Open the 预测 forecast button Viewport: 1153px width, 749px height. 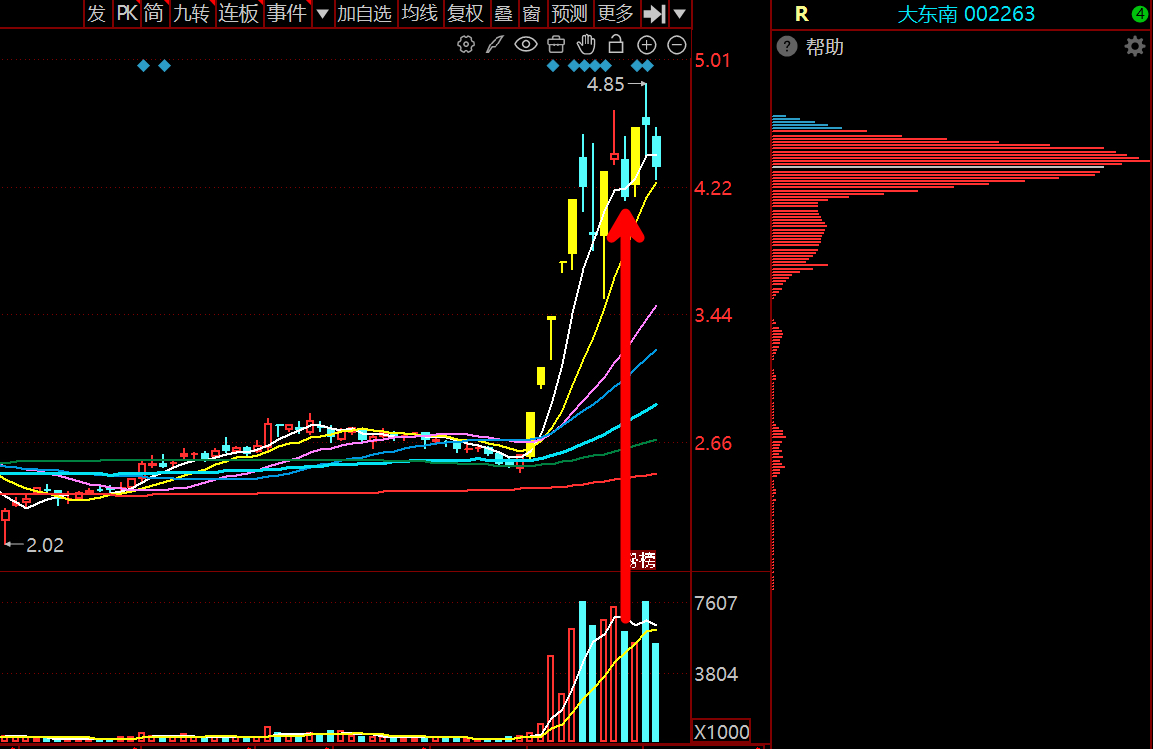pyautogui.click(x=569, y=13)
